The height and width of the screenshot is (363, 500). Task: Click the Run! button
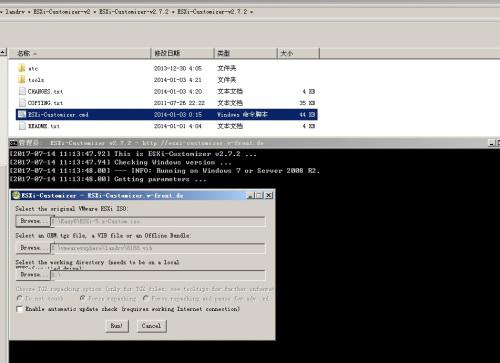(x=117, y=326)
